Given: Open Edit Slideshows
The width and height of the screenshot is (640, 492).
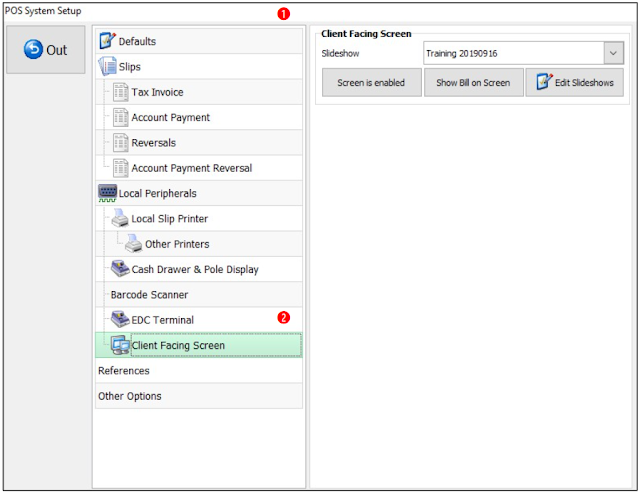Looking at the screenshot, I should (575, 82).
